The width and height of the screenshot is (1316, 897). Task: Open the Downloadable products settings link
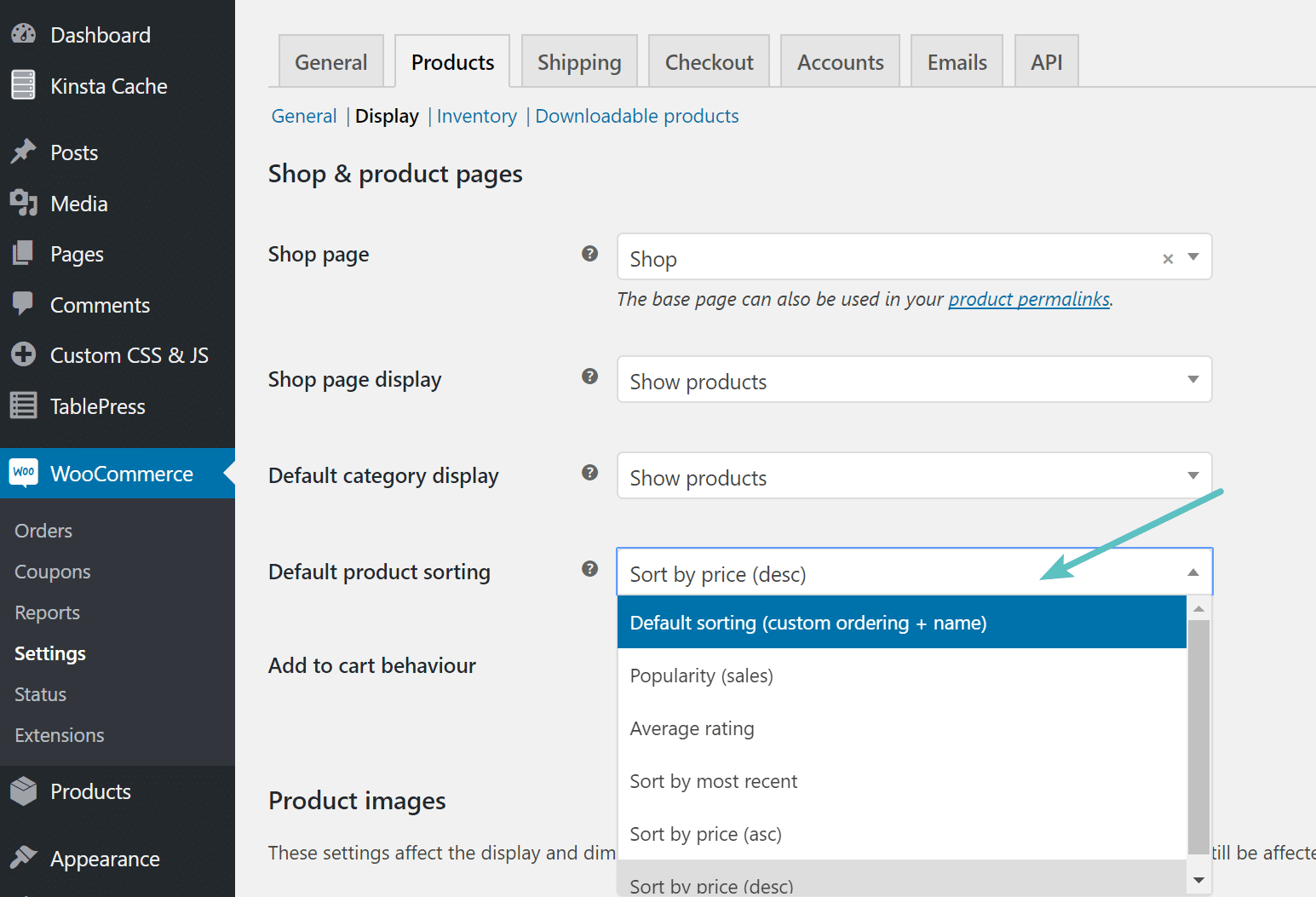pyautogui.click(x=636, y=116)
